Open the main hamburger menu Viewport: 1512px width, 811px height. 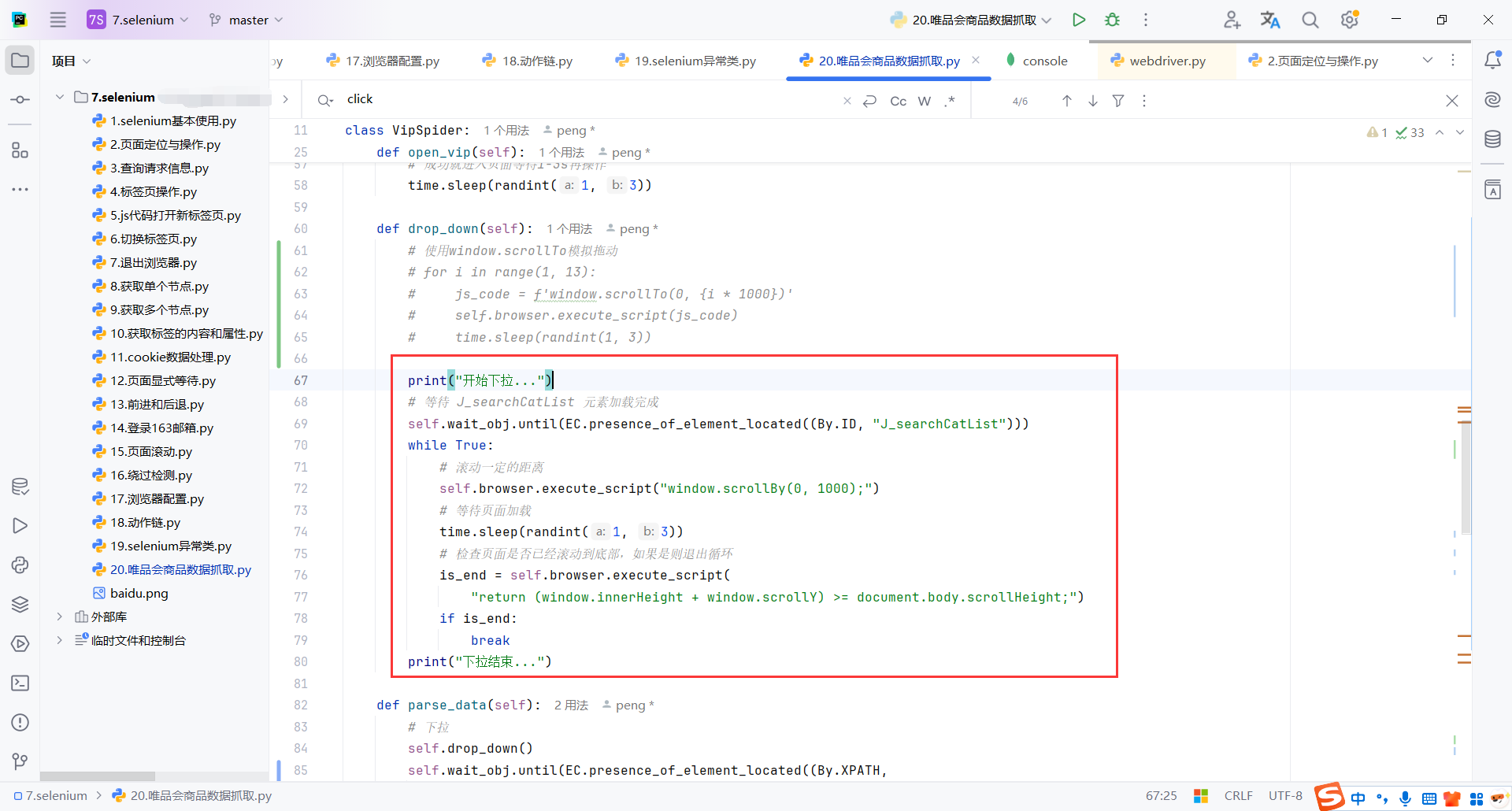(58, 20)
